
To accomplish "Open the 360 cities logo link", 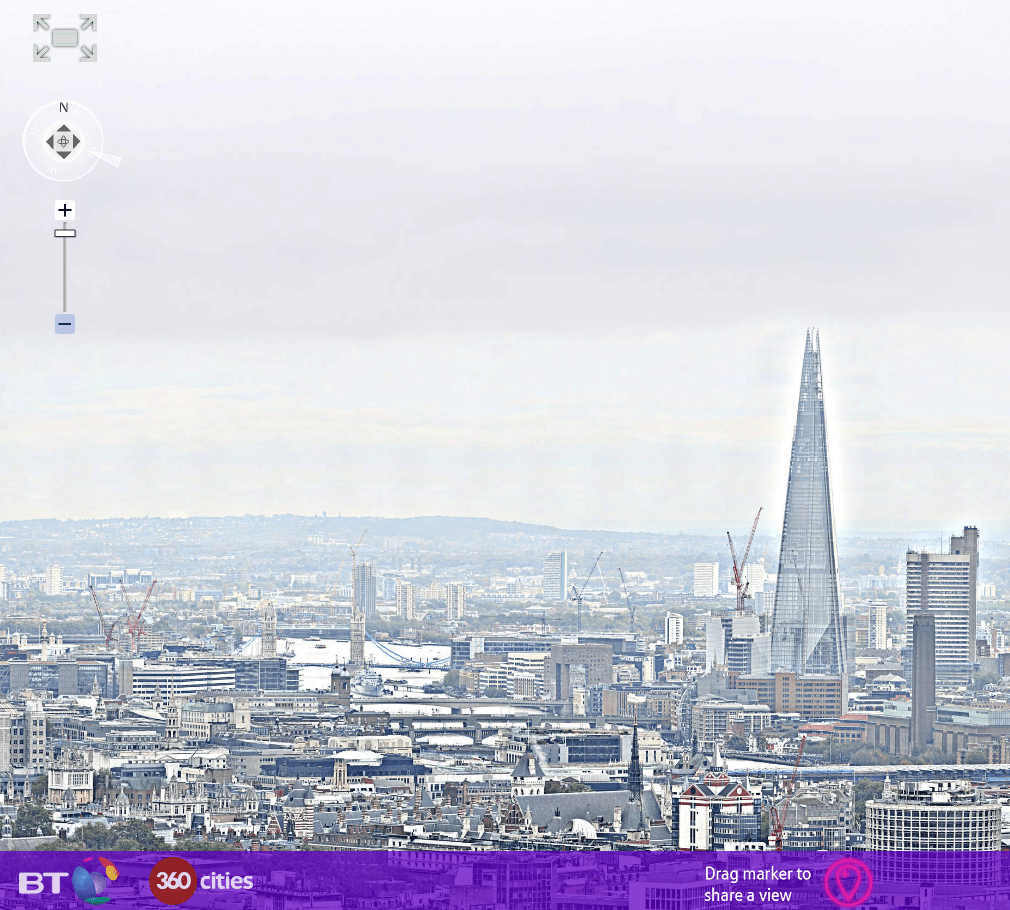I will pos(201,880).
